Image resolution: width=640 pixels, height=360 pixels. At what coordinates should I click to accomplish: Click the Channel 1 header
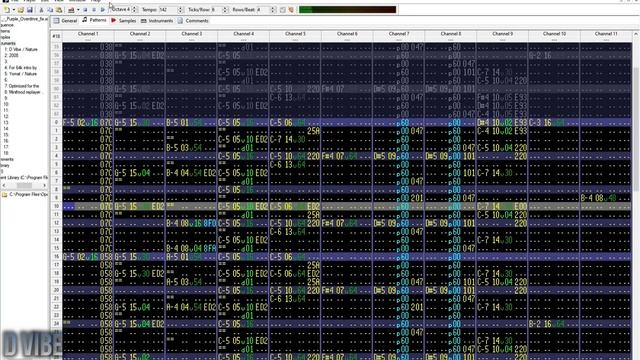pyautogui.click(x=88, y=36)
